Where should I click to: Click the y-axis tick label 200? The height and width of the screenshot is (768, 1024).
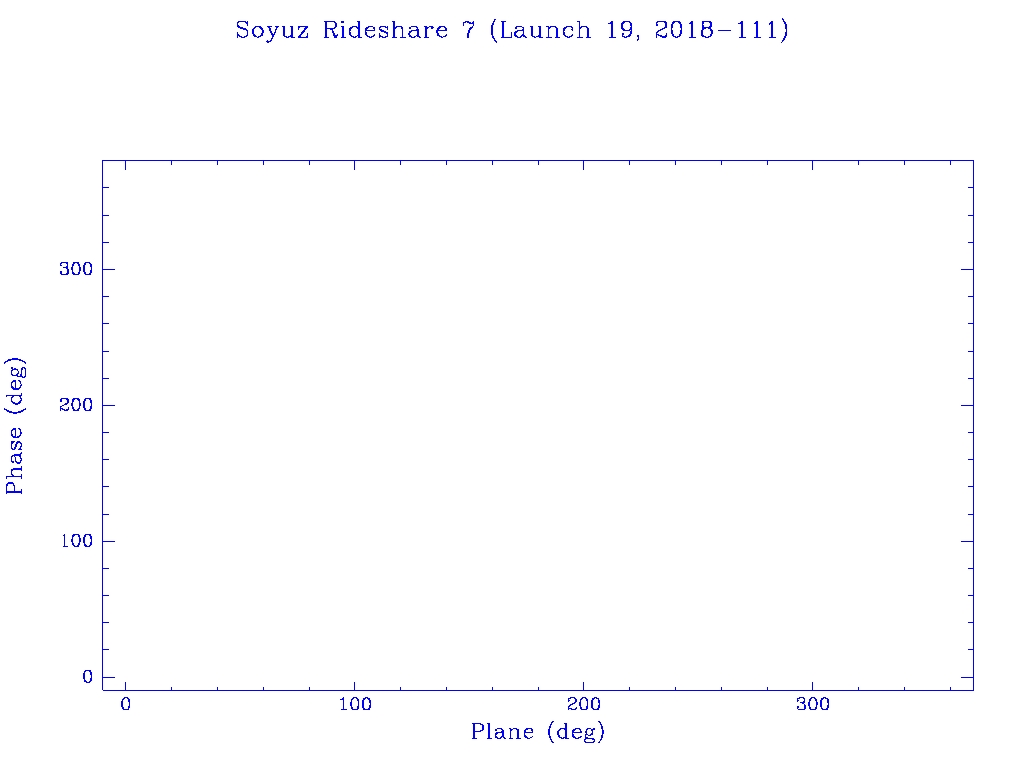(74, 405)
